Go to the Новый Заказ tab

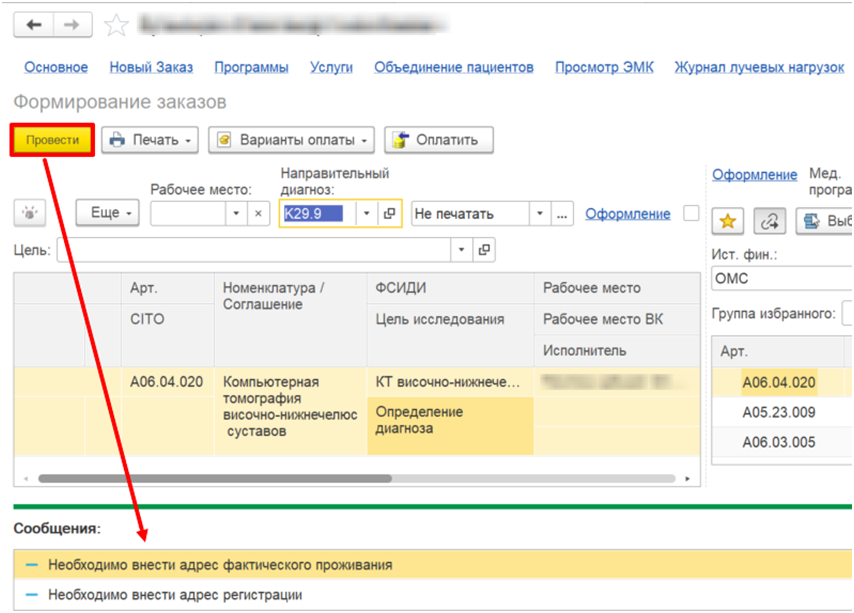[x=151, y=67]
